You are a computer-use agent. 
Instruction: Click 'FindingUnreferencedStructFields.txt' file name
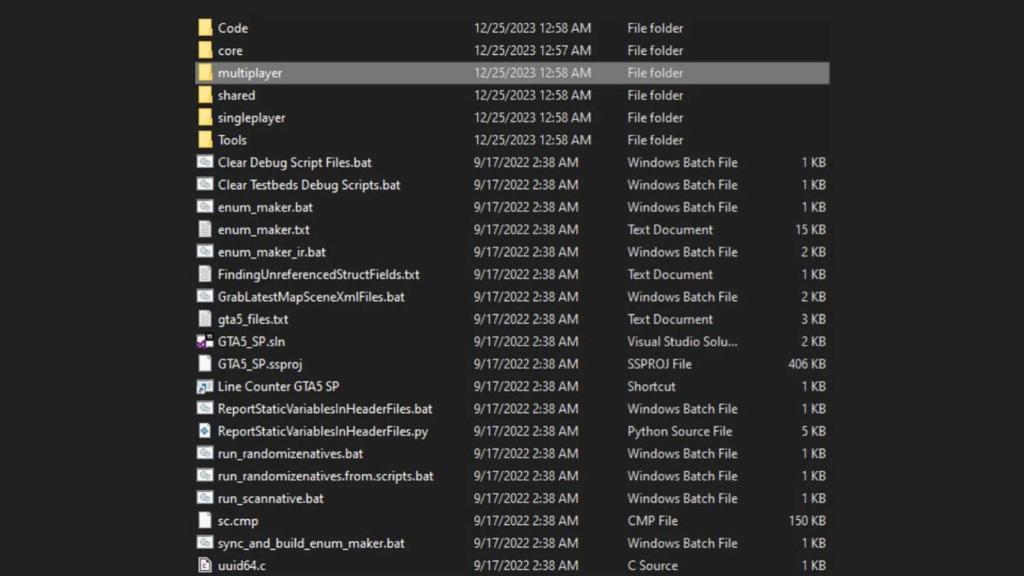tap(319, 274)
